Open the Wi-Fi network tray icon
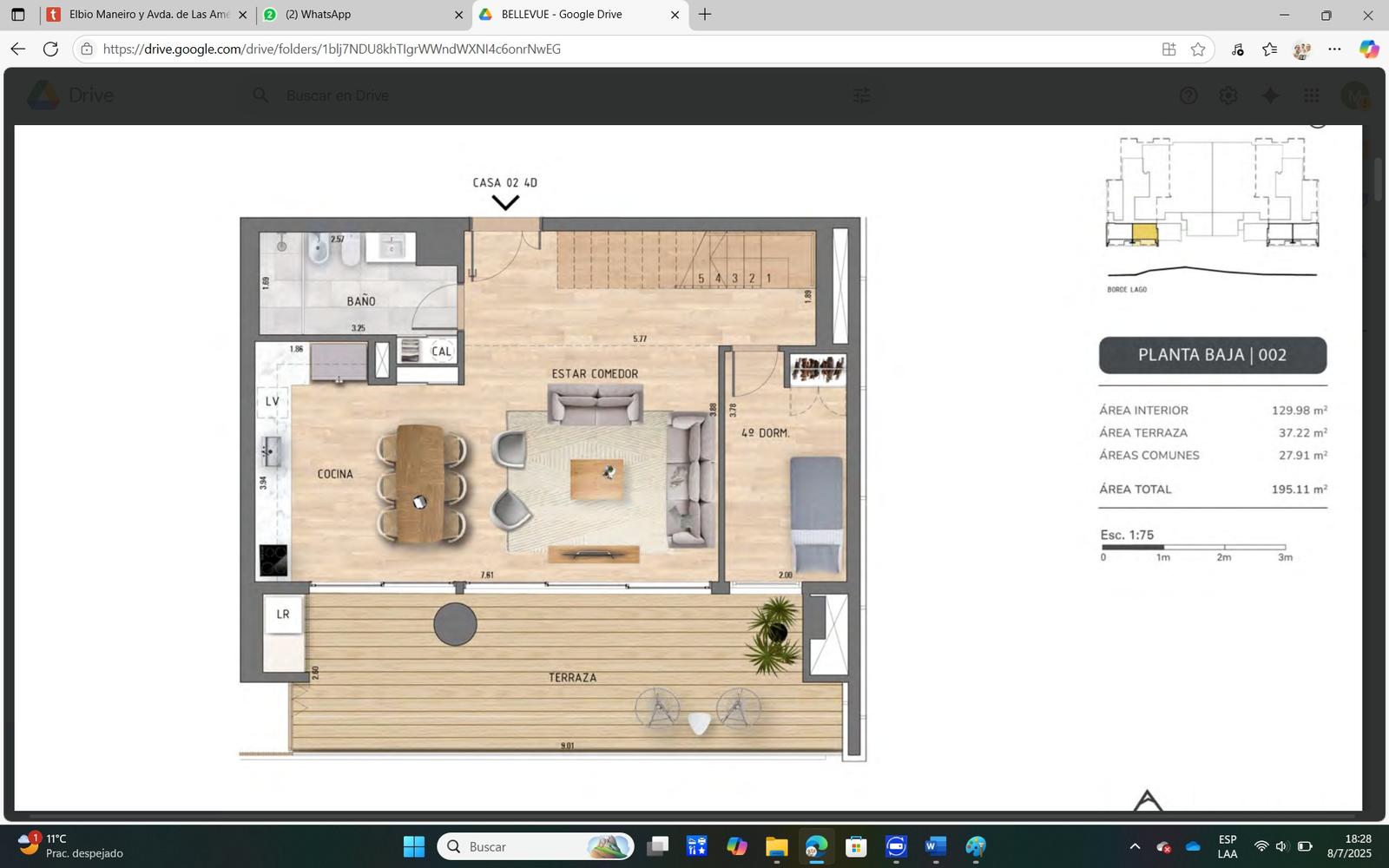 (1261, 846)
